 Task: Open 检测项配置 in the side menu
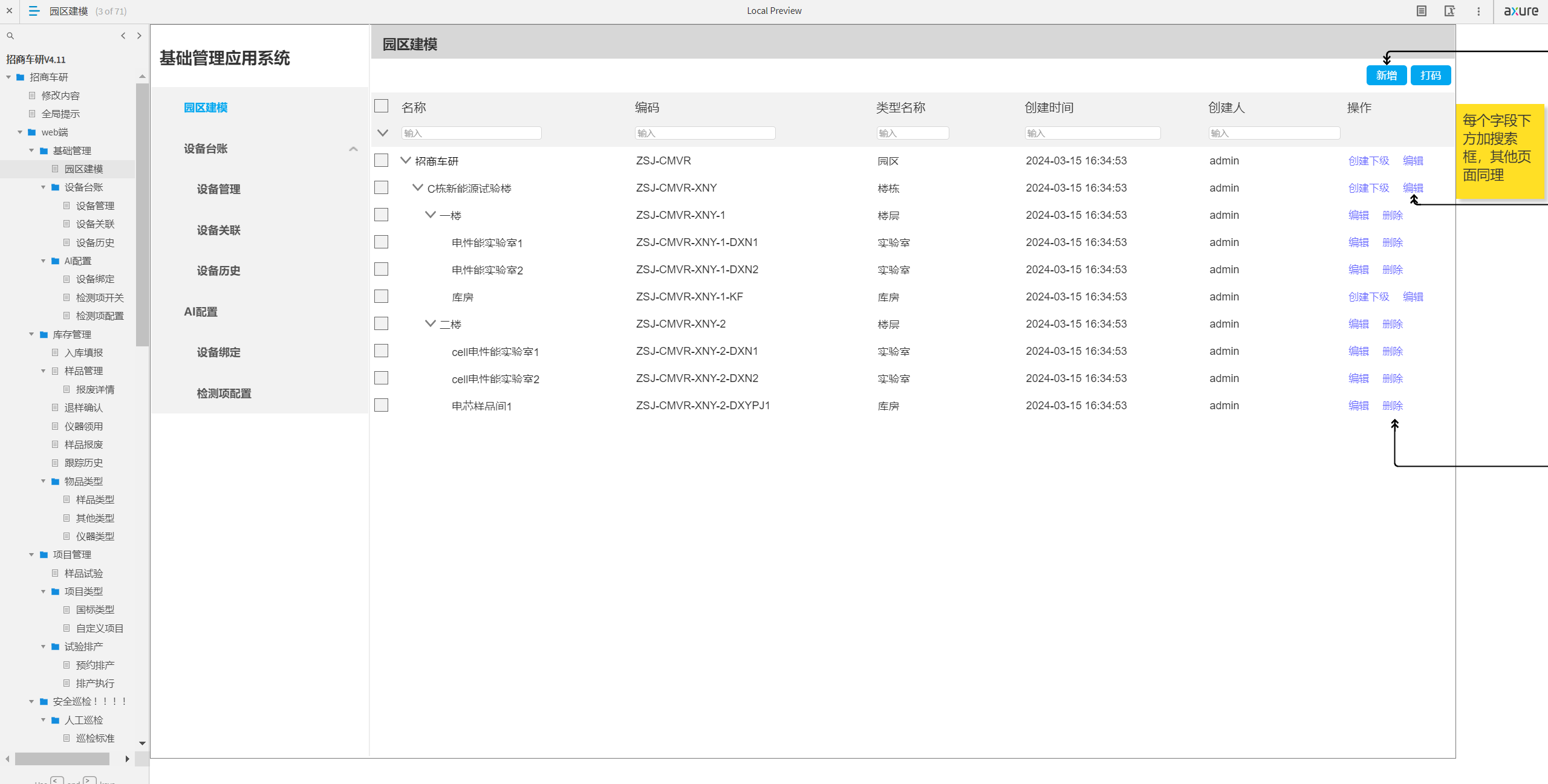click(x=224, y=394)
